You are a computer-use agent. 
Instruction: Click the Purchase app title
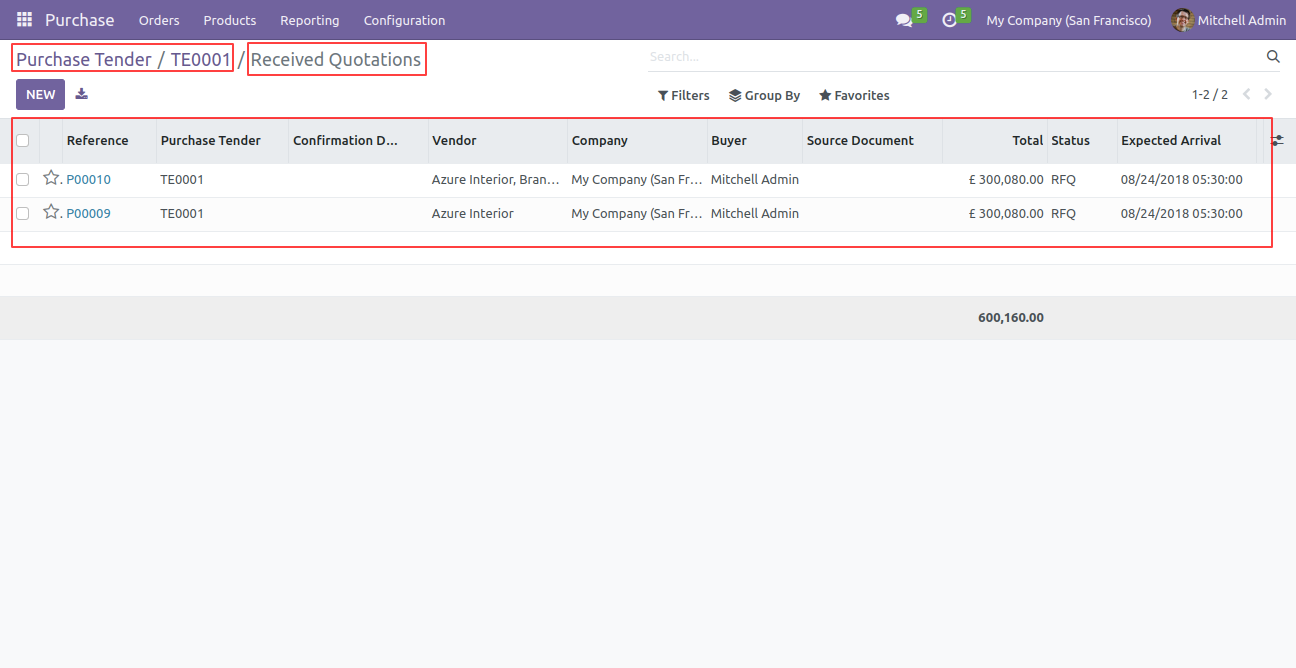click(x=80, y=20)
